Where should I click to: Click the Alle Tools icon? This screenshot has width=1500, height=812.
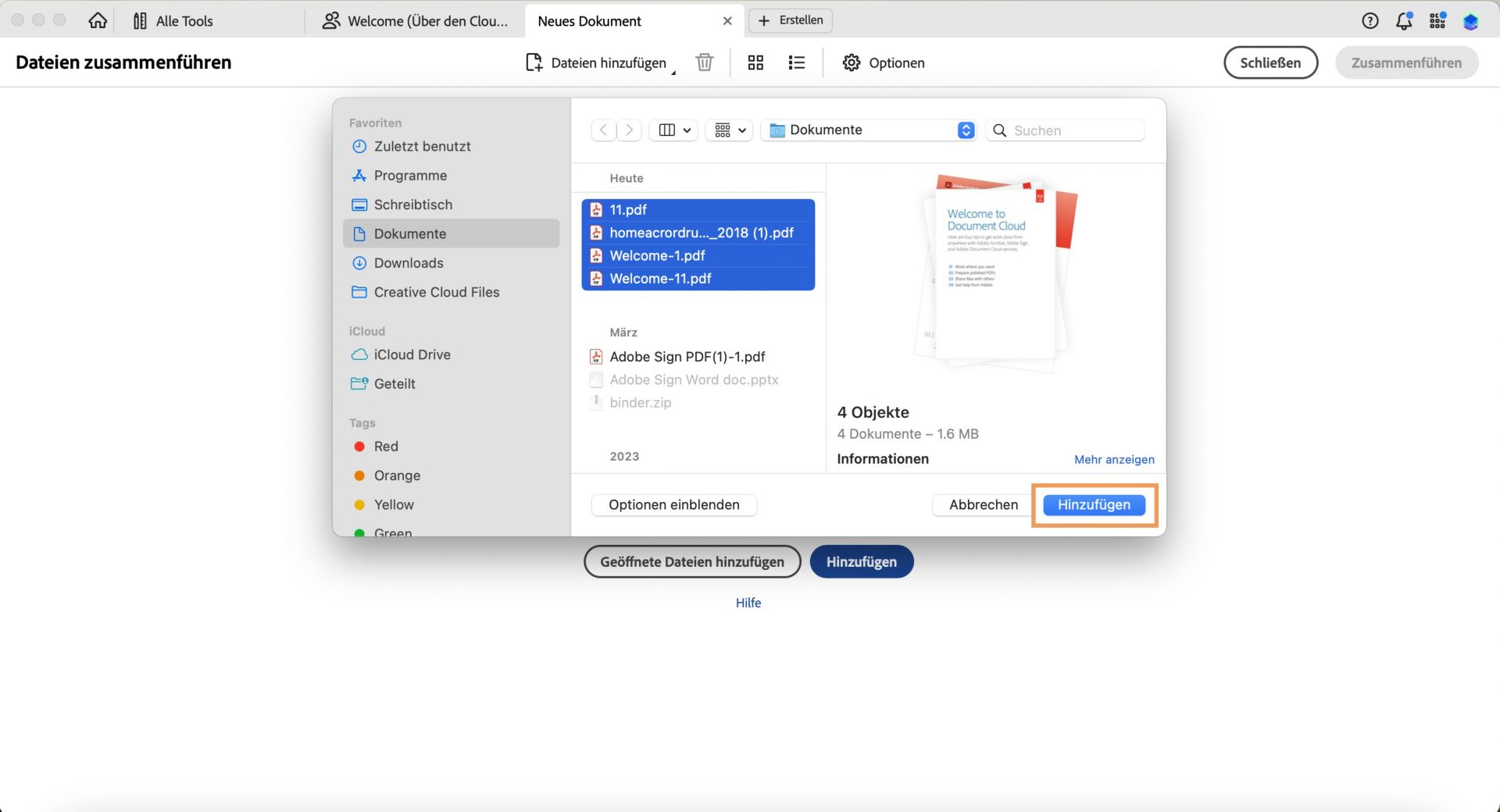pos(139,20)
